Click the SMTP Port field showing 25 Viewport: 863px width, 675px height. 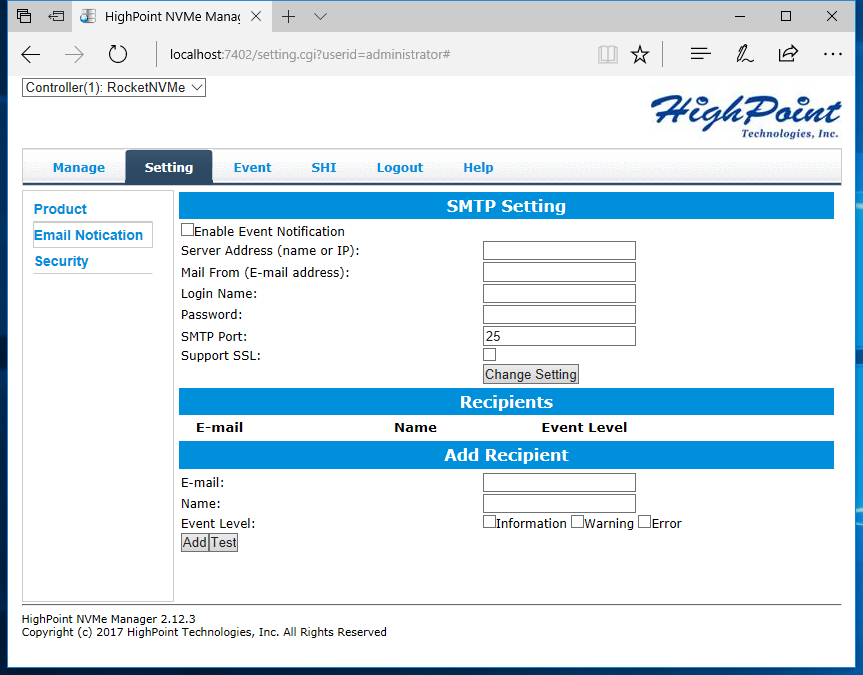pyautogui.click(x=559, y=336)
